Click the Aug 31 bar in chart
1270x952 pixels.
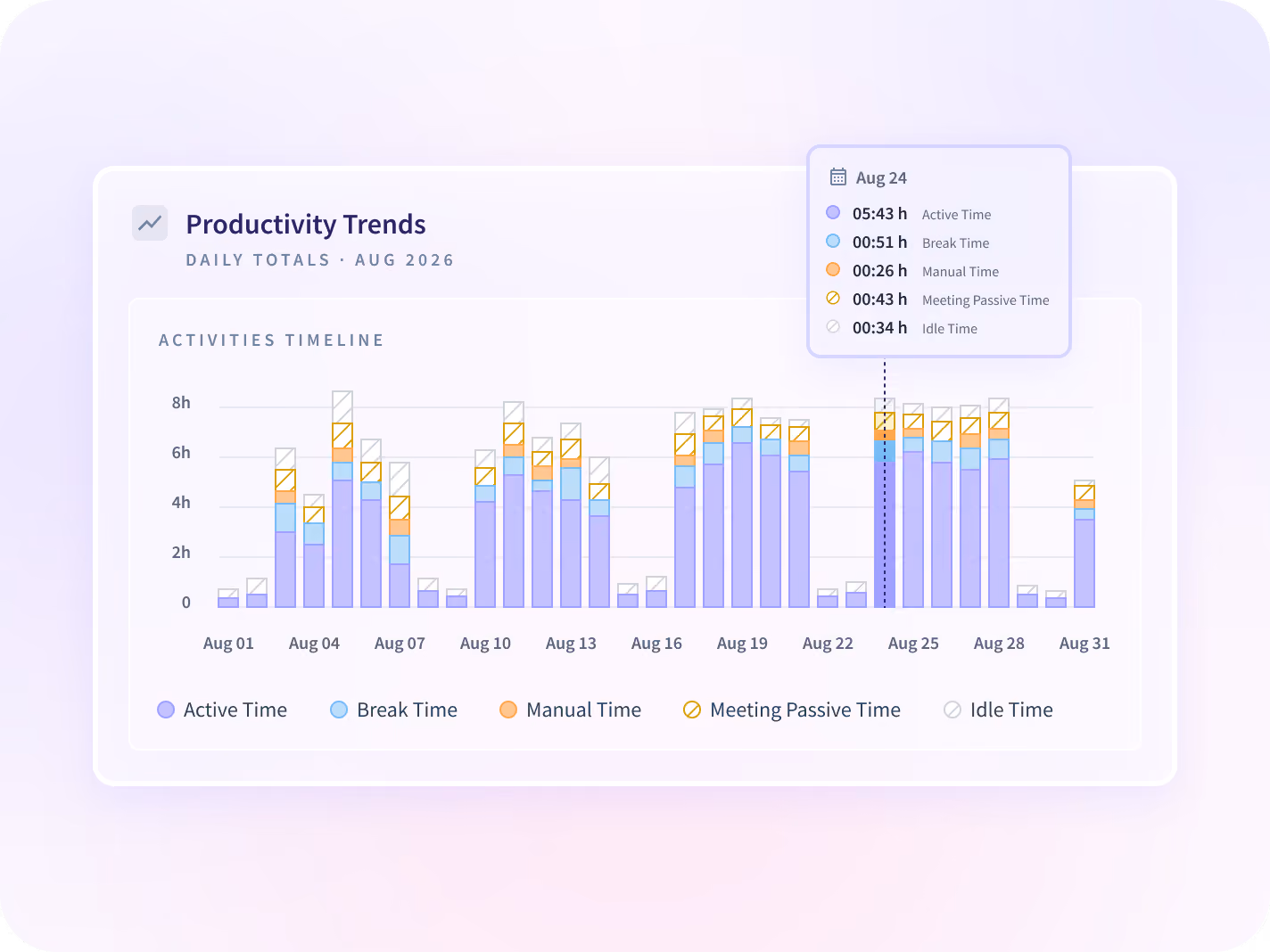point(1084,544)
